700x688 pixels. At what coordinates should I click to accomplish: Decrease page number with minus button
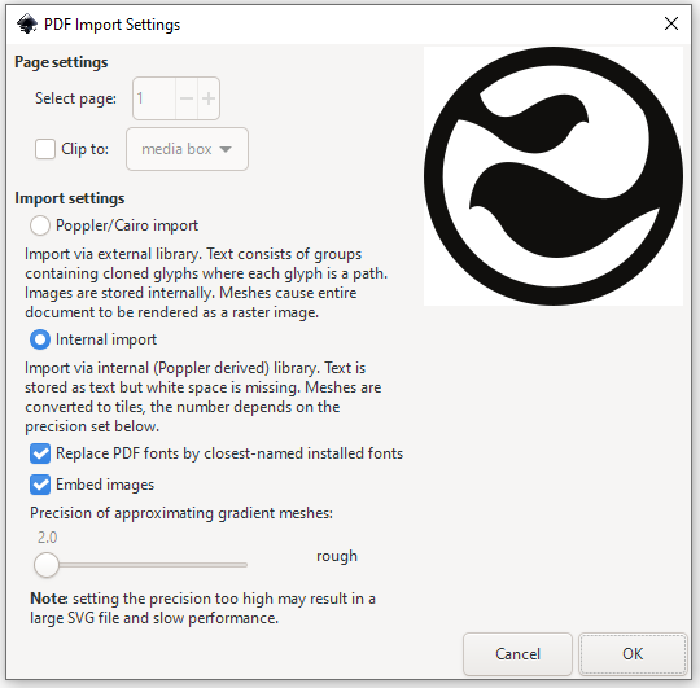[x=186, y=98]
